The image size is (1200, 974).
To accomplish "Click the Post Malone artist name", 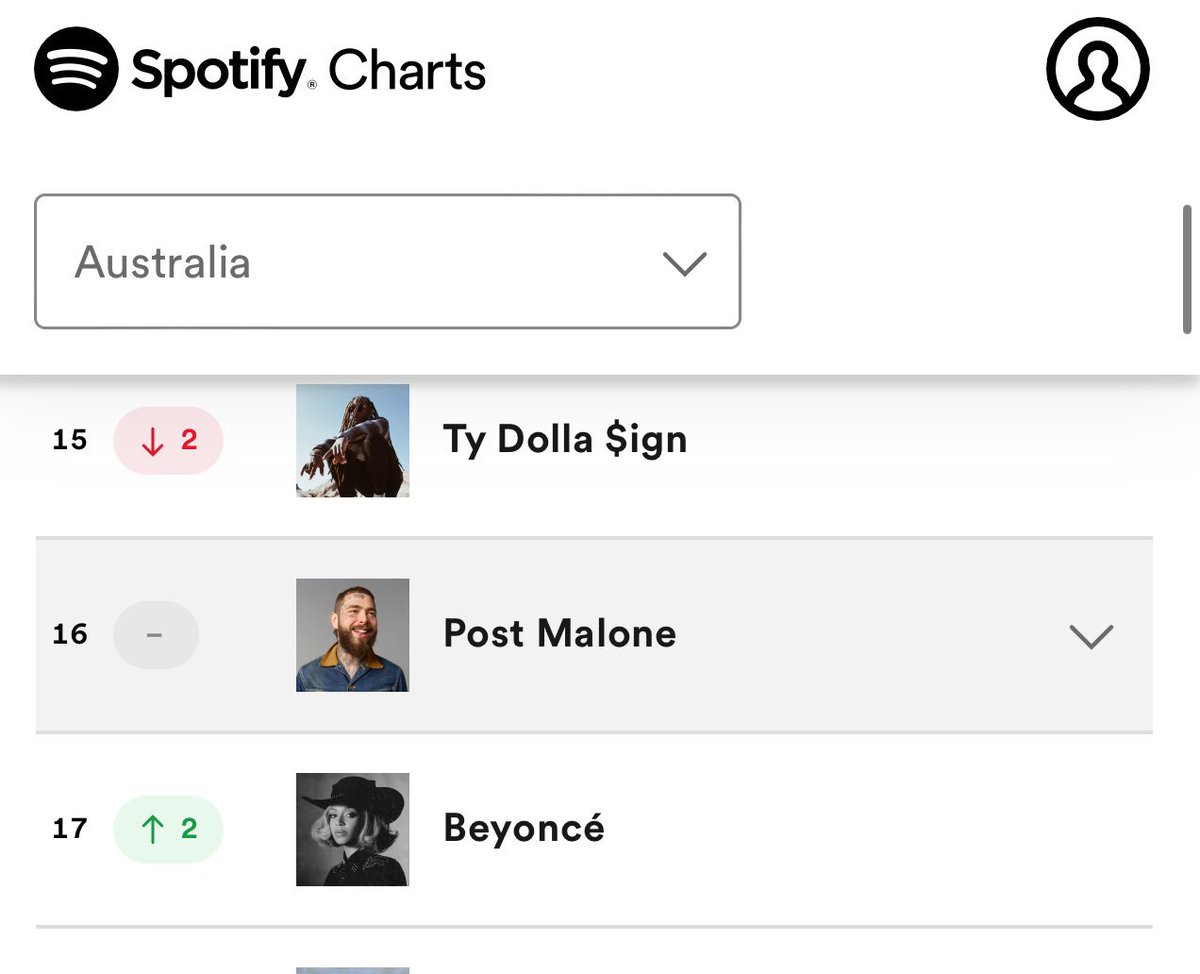I will click(560, 634).
